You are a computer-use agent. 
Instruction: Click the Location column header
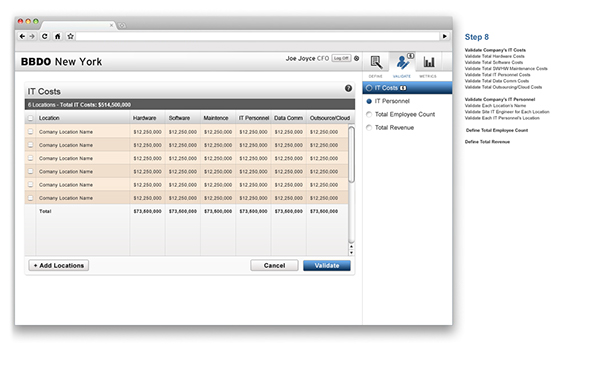(x=49, y=118)
